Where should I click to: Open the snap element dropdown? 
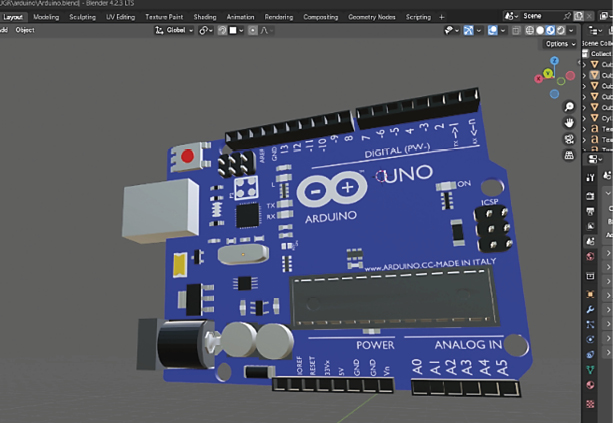[x=237, y=30]
